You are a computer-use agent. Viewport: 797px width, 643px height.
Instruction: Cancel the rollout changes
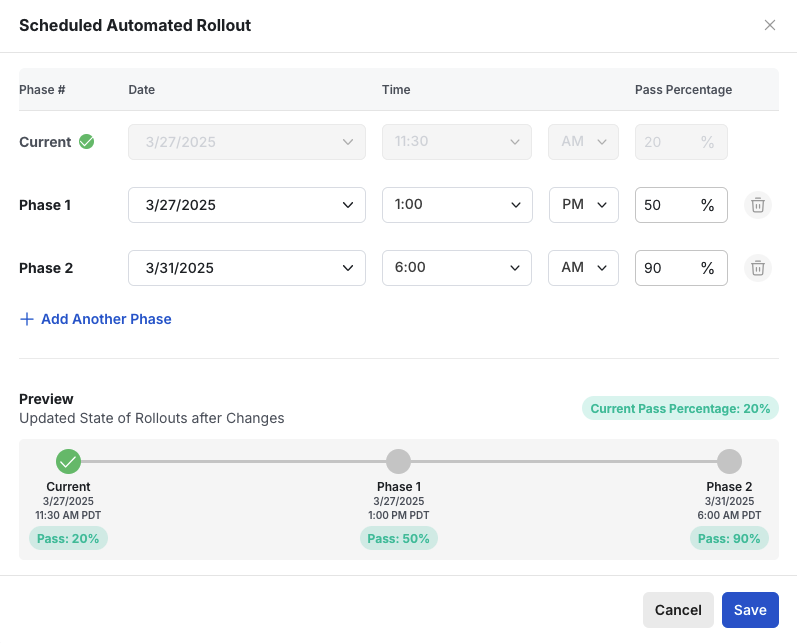click(678, 609)
